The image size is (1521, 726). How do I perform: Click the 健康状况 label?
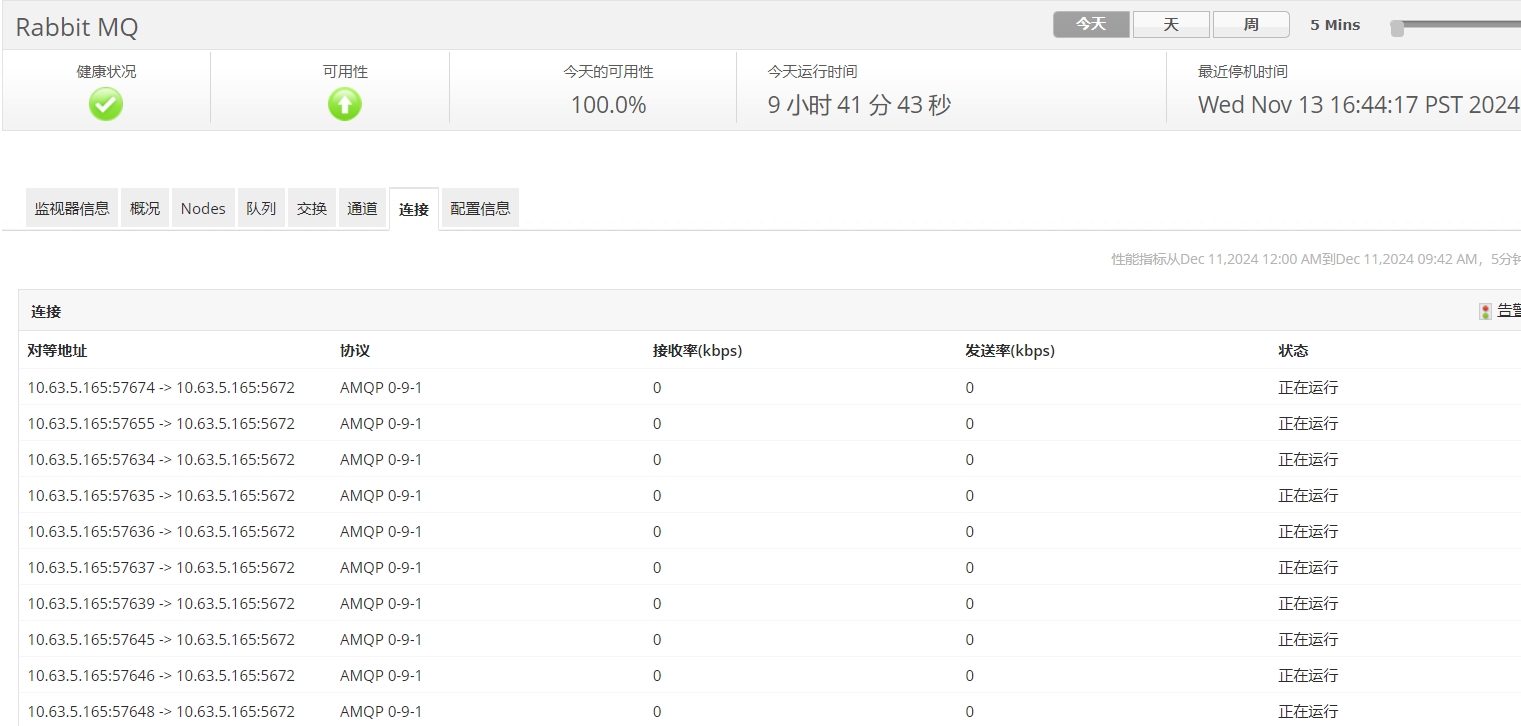(x=106, y=72)
